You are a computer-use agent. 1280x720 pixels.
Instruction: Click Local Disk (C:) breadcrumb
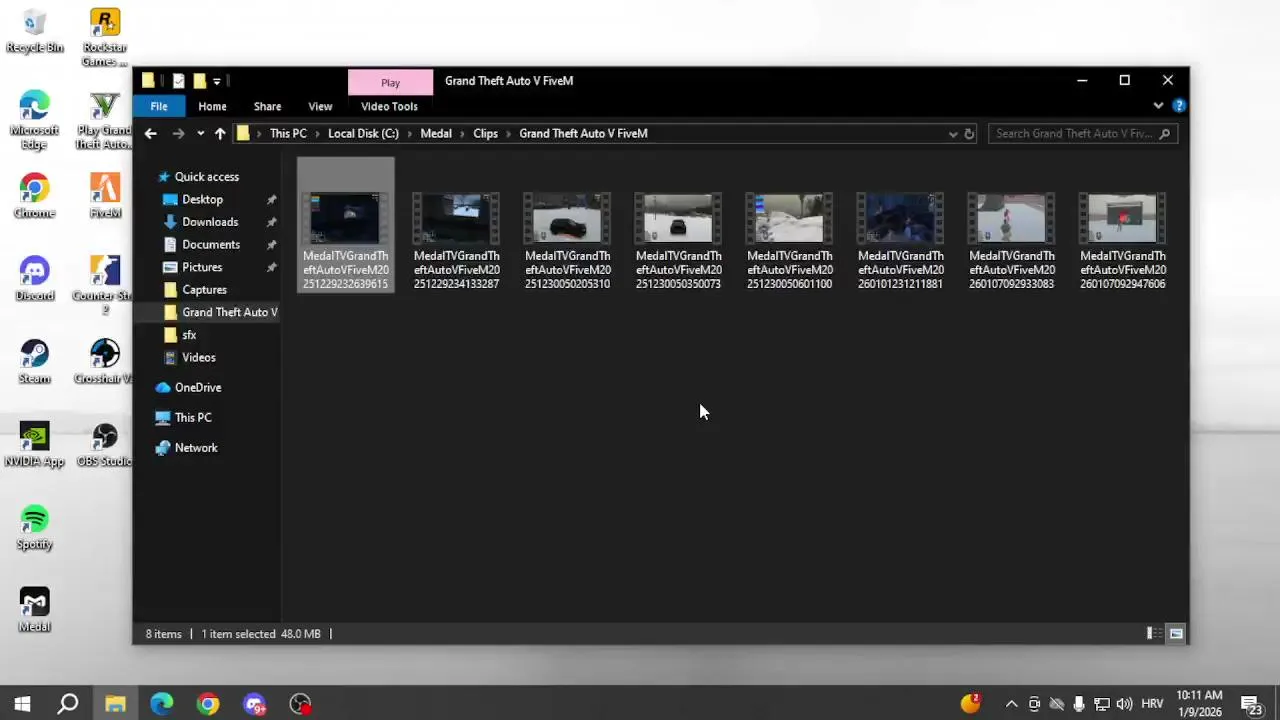(x=363, y=133)
